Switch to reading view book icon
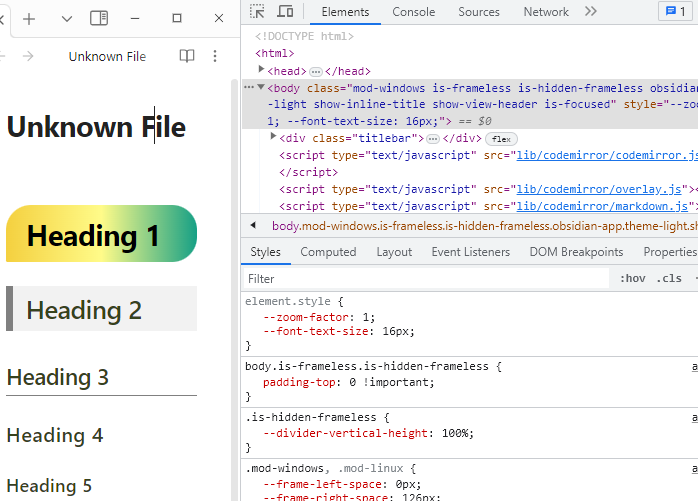 coord(187,56)
